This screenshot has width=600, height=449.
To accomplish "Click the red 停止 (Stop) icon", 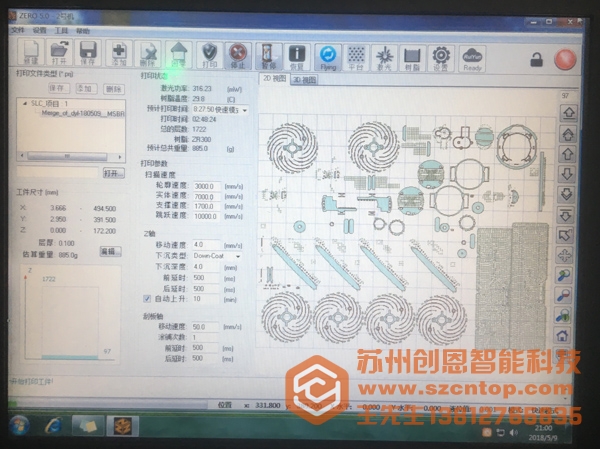I will point(238,54).
